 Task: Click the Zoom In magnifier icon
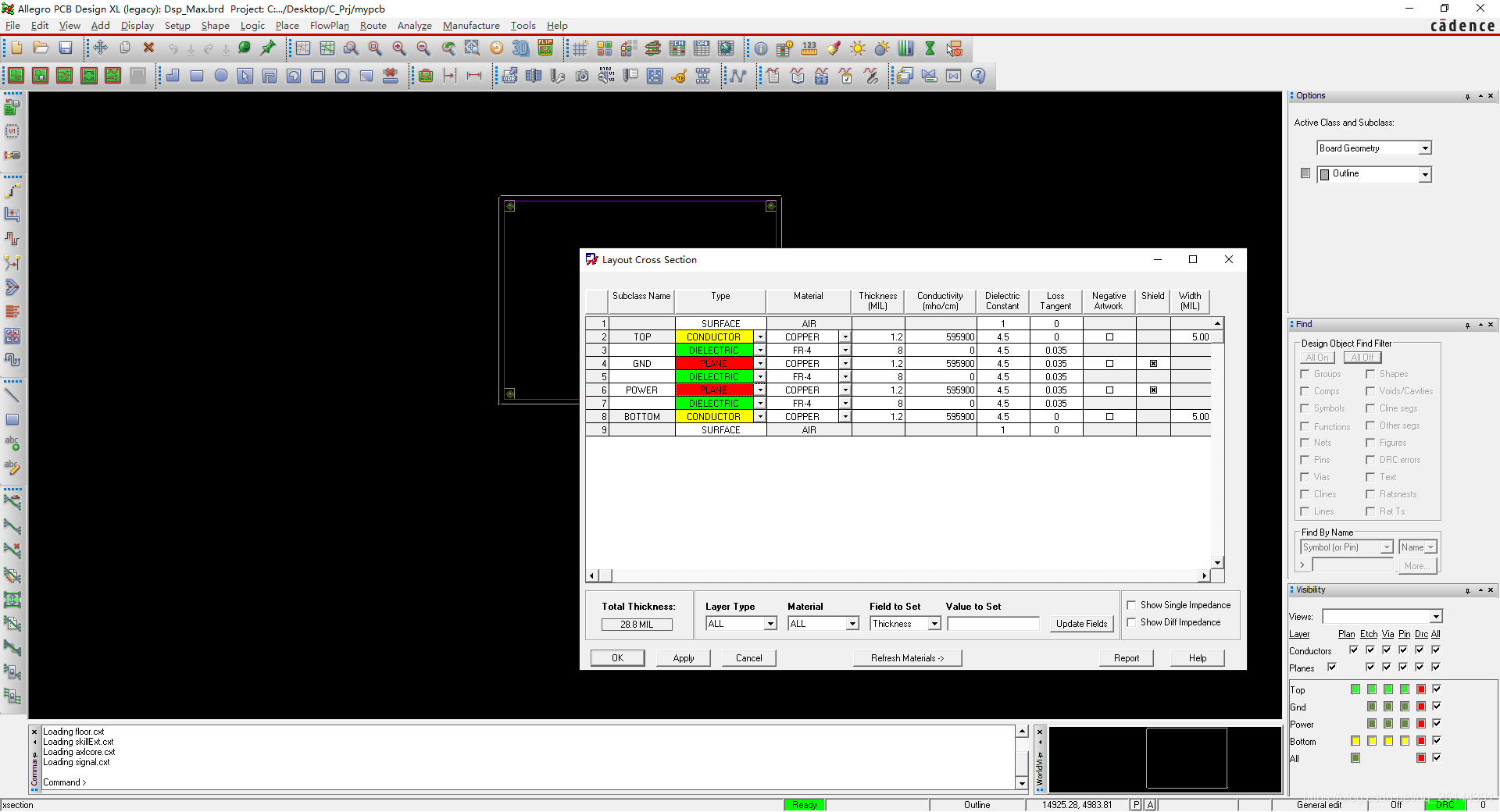399,48
